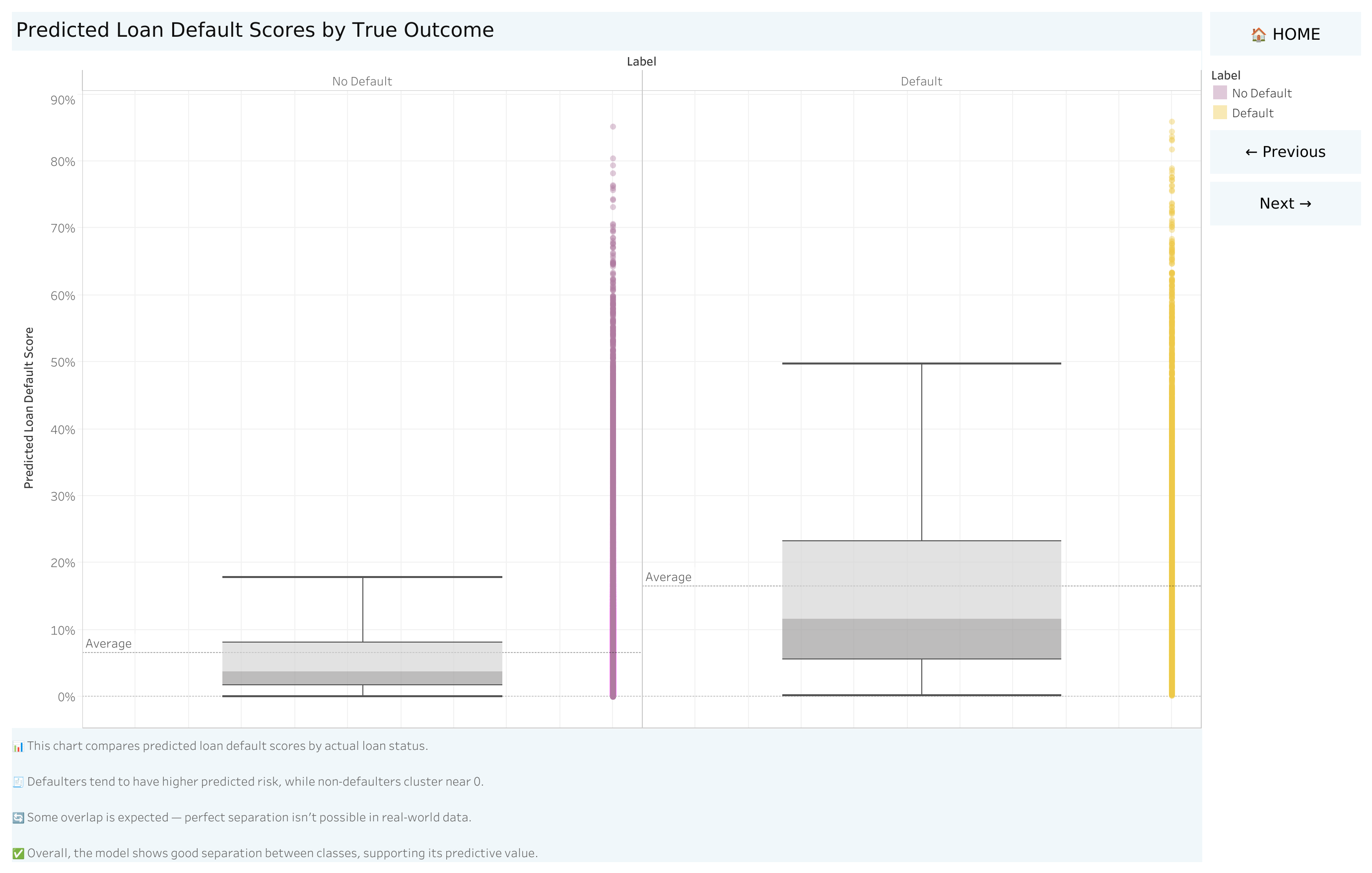1372x873 pixels.
Task: Select the Default column header
Action: (921, 81)
